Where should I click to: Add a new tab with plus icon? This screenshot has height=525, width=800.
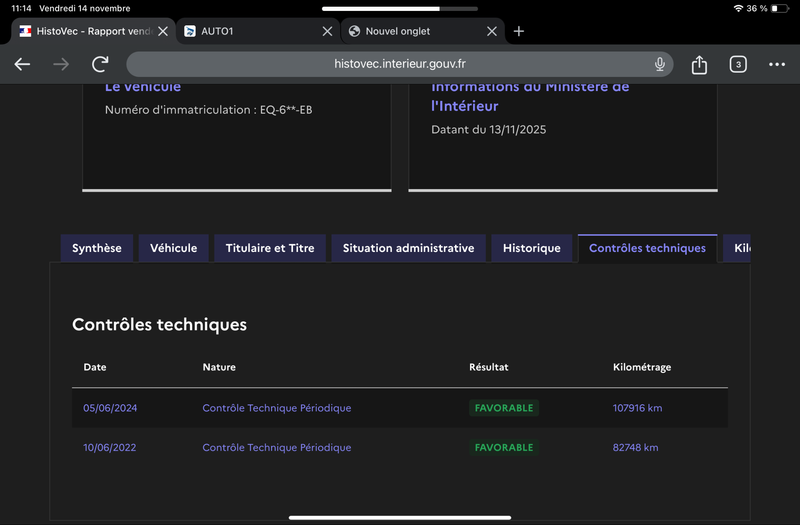click(x=518, y=31)
